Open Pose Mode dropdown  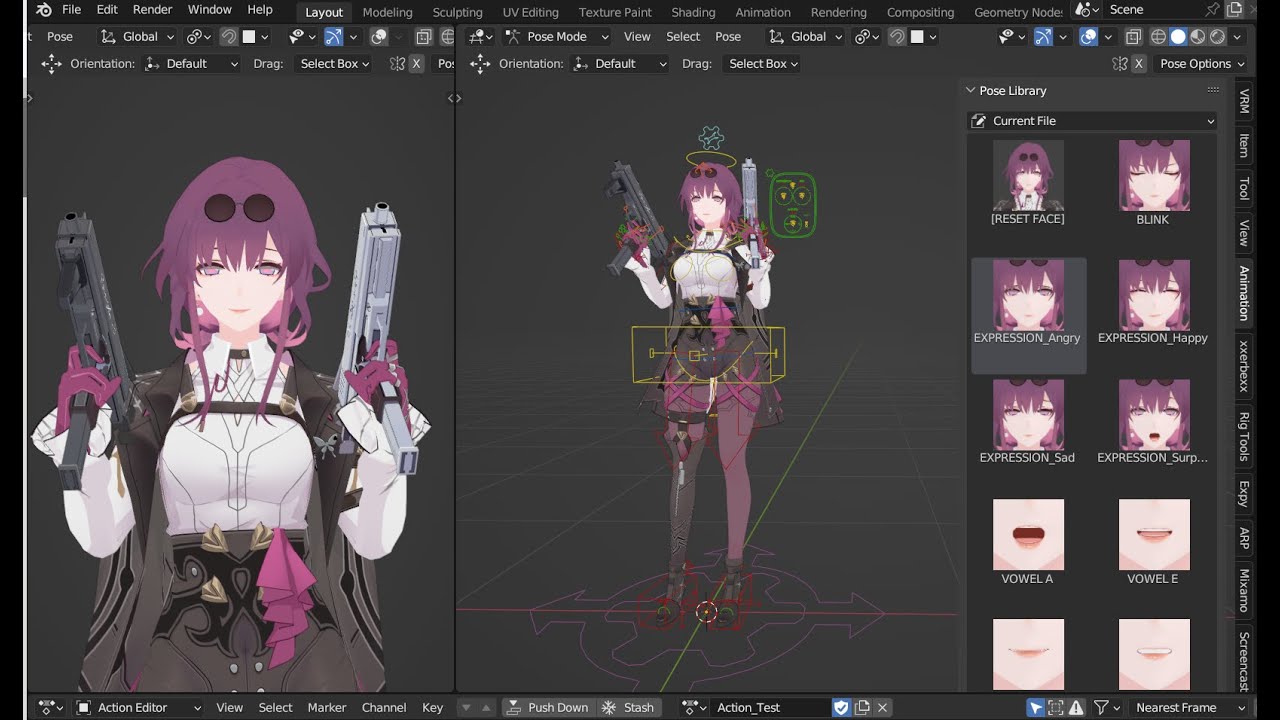pyautogui.click(x=557, y=37)
